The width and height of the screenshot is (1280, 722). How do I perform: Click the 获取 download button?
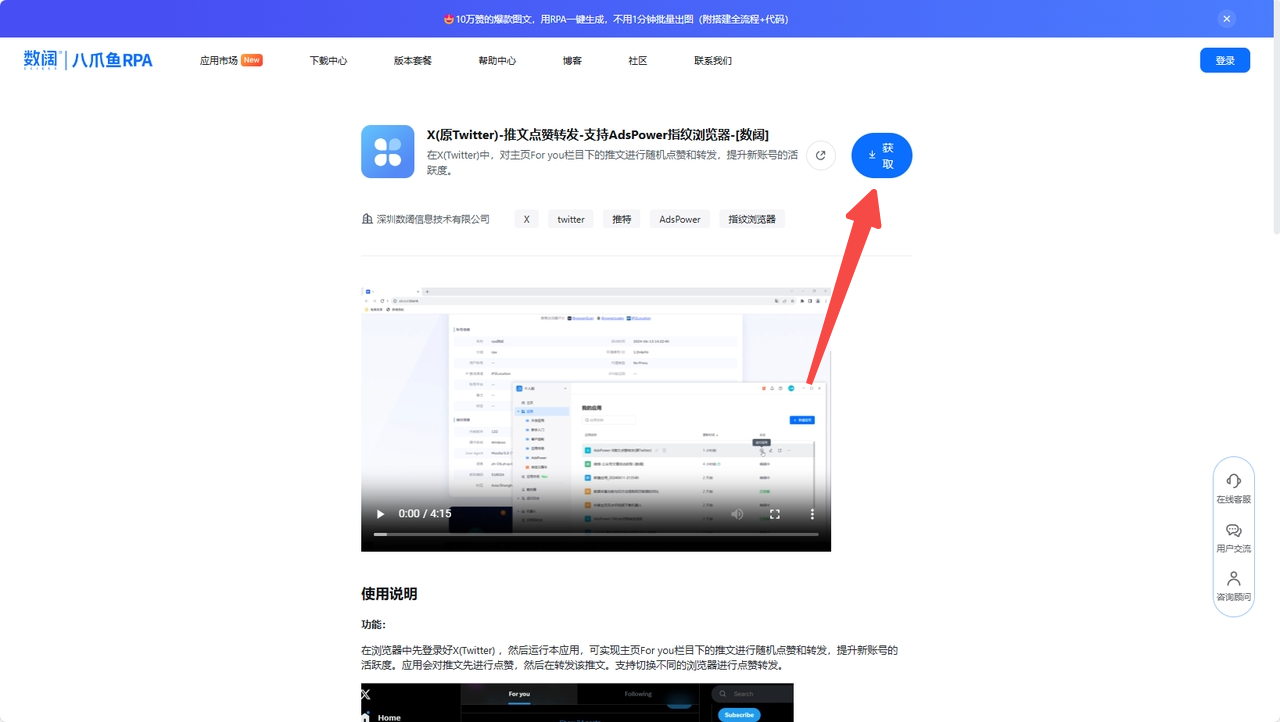(882, 155)
